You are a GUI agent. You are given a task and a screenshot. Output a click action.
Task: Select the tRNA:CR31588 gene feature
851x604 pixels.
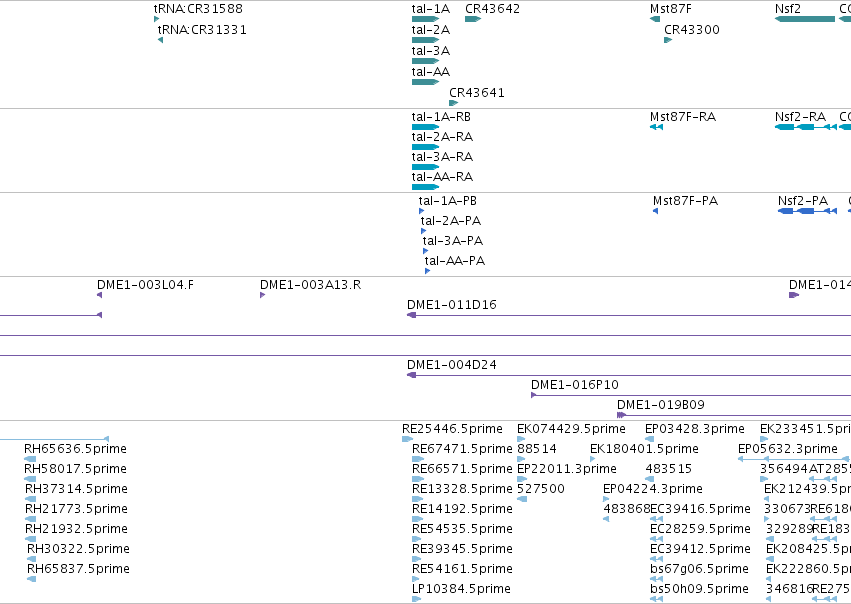click(156, 19)
